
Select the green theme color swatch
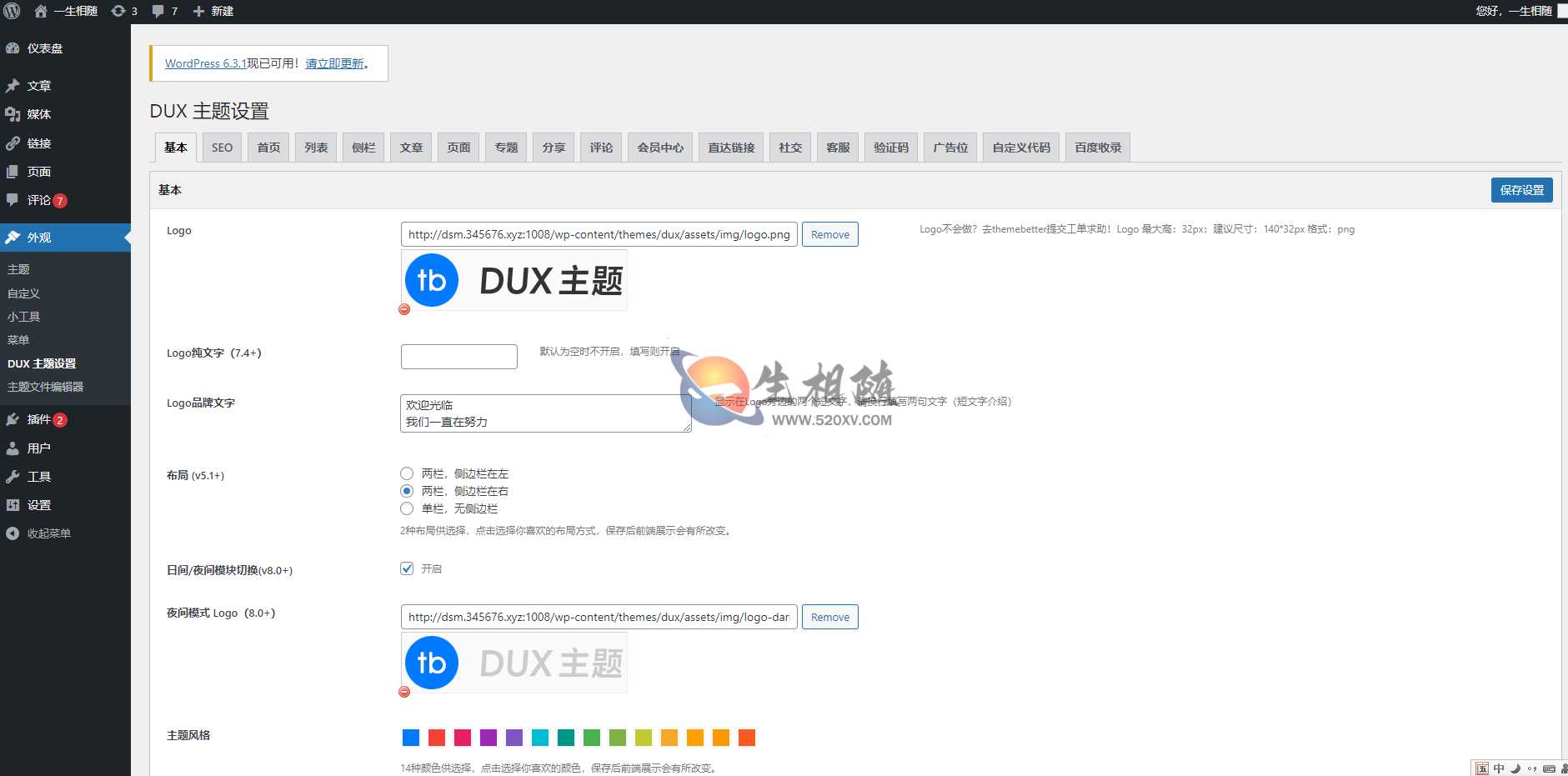tap(592, 737)
